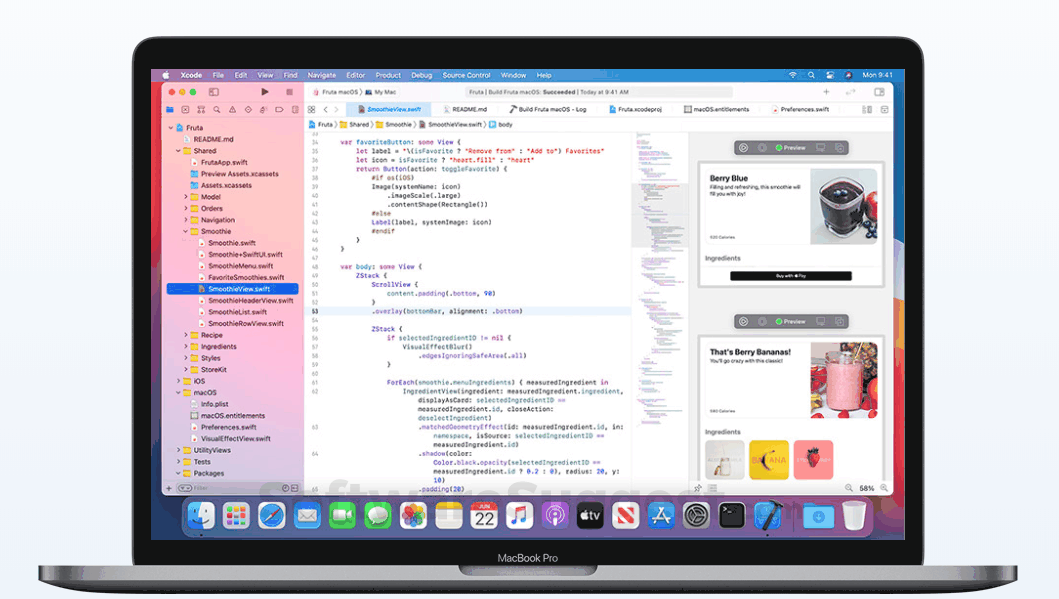Expand the Recipe folder

coord(186,335)
